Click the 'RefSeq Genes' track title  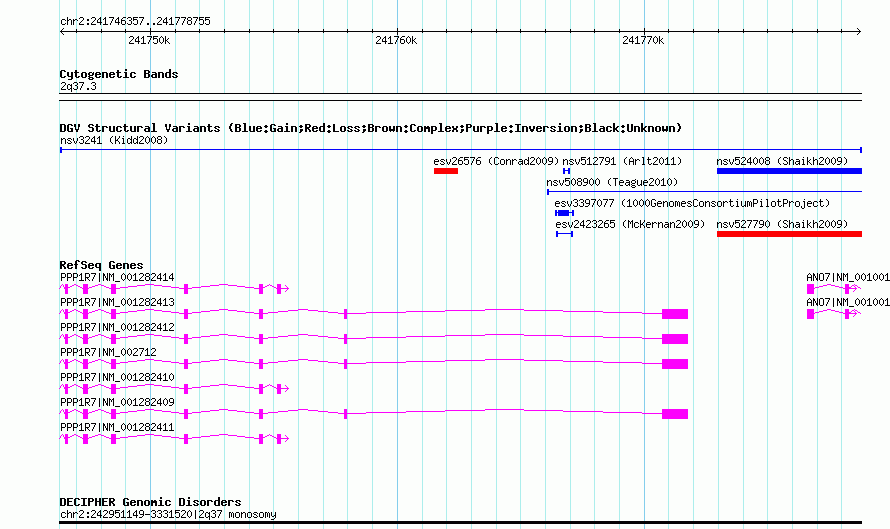click(101, 265)
